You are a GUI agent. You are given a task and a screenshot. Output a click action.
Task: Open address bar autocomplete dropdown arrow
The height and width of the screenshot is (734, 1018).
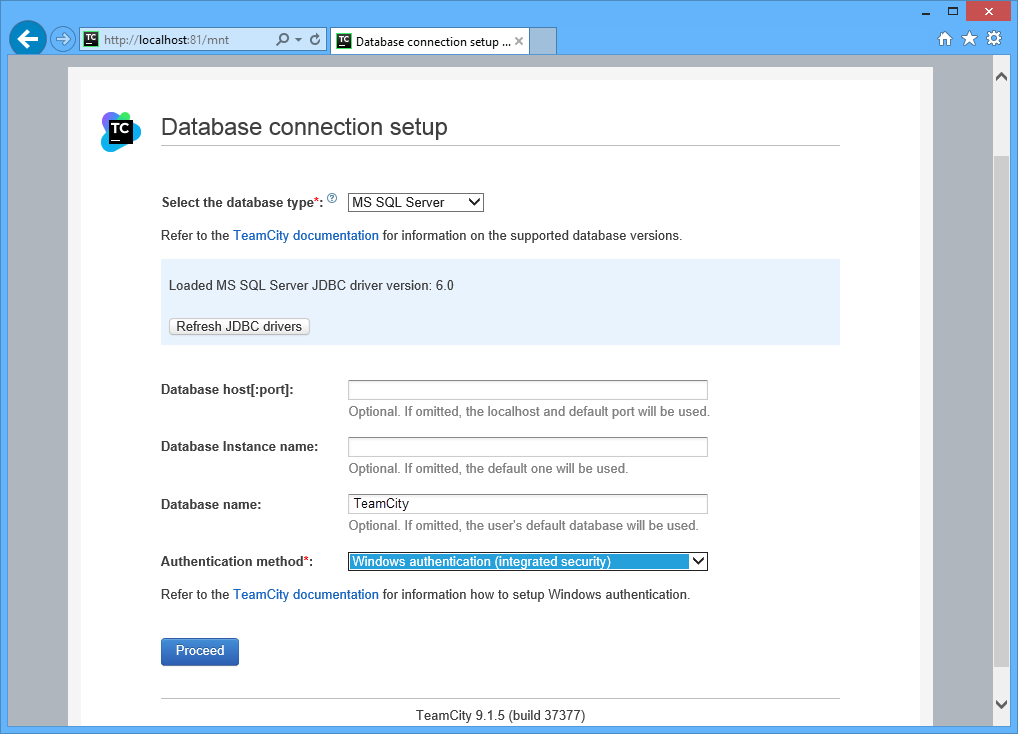299,40
